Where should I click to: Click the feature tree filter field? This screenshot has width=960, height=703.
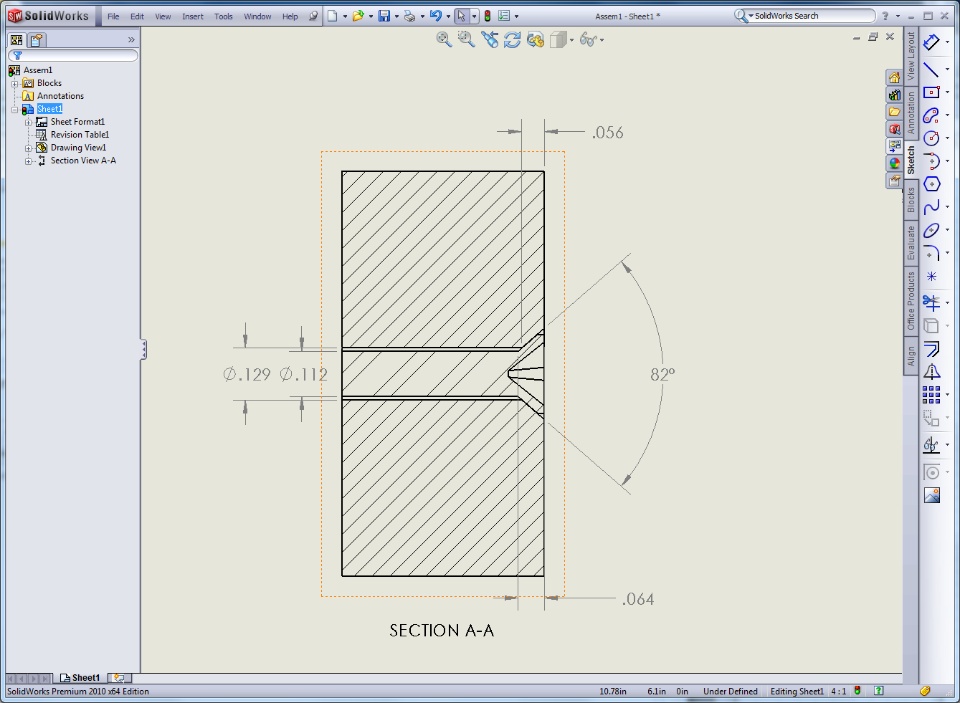[73, 56]
